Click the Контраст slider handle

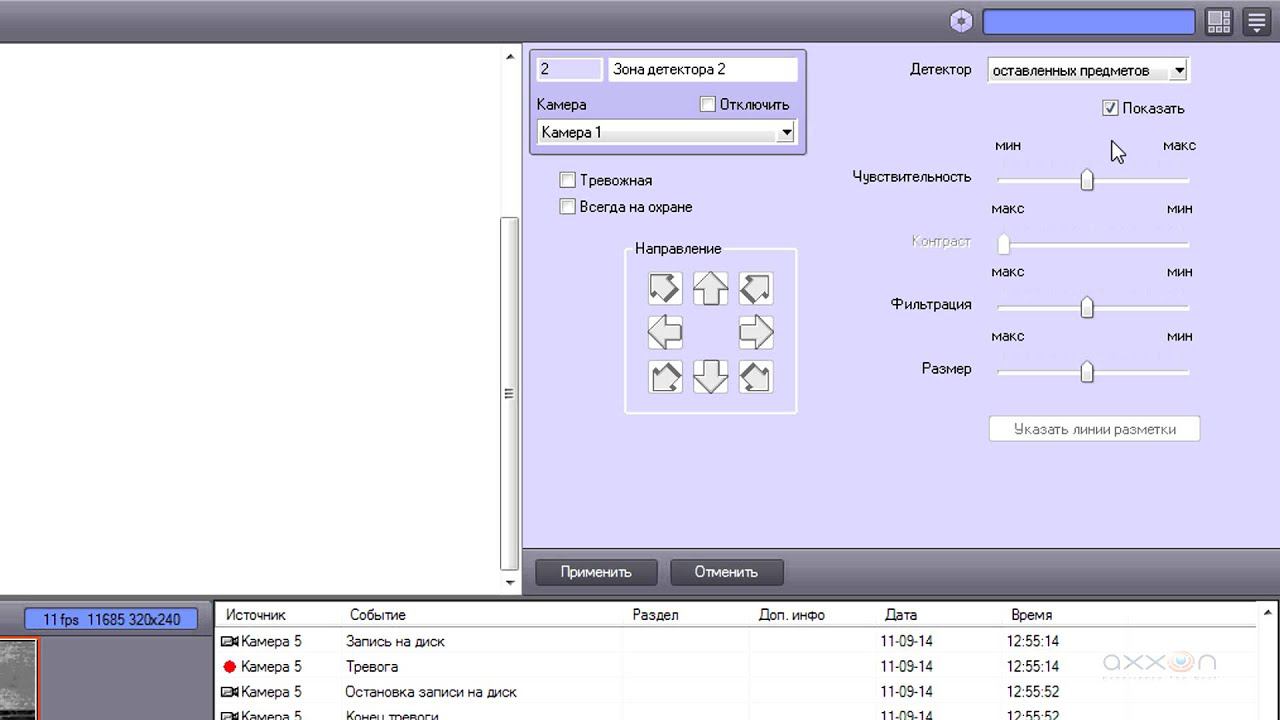click(x=1004, y=244)
